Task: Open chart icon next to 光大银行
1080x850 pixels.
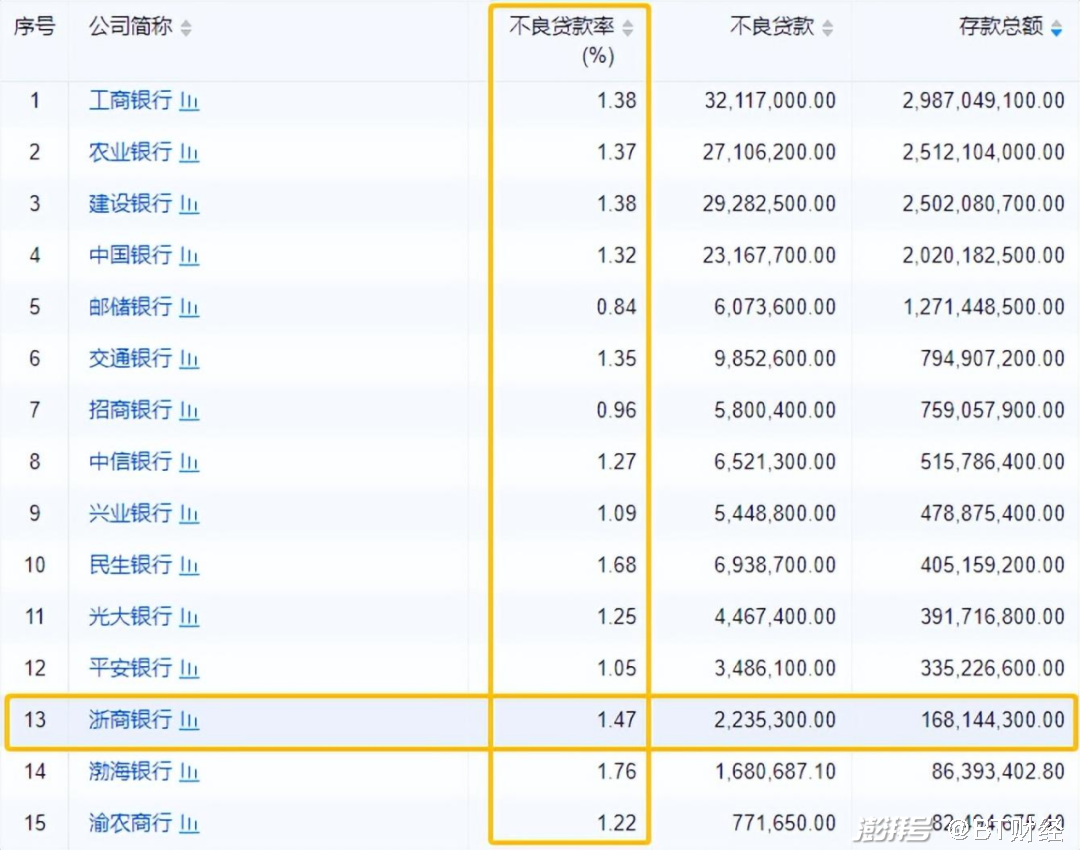Action: pos(189,617)
